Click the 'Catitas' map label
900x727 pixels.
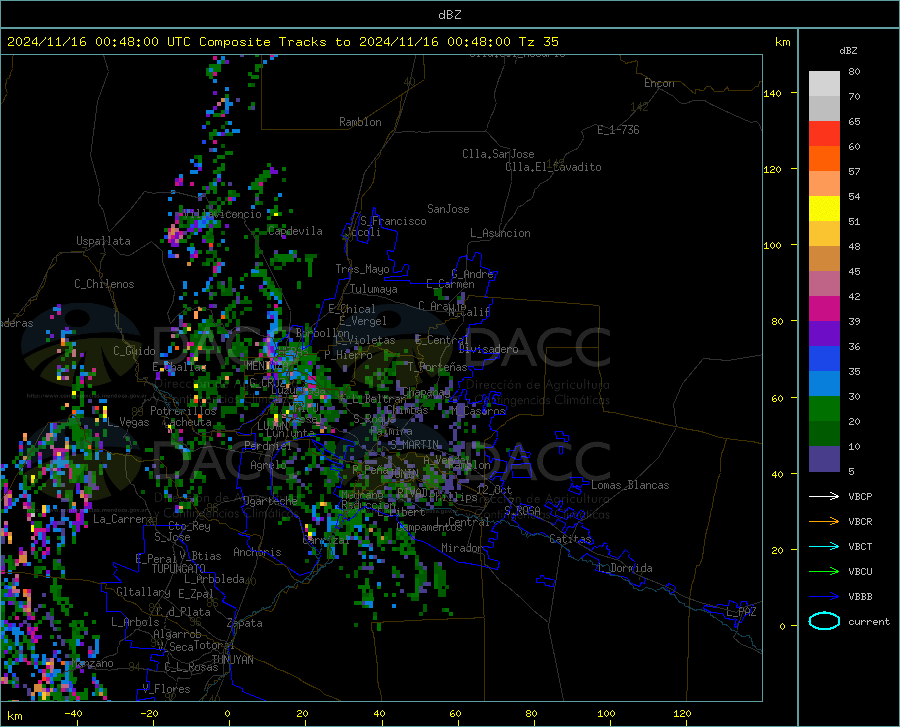tap(570, 539)
